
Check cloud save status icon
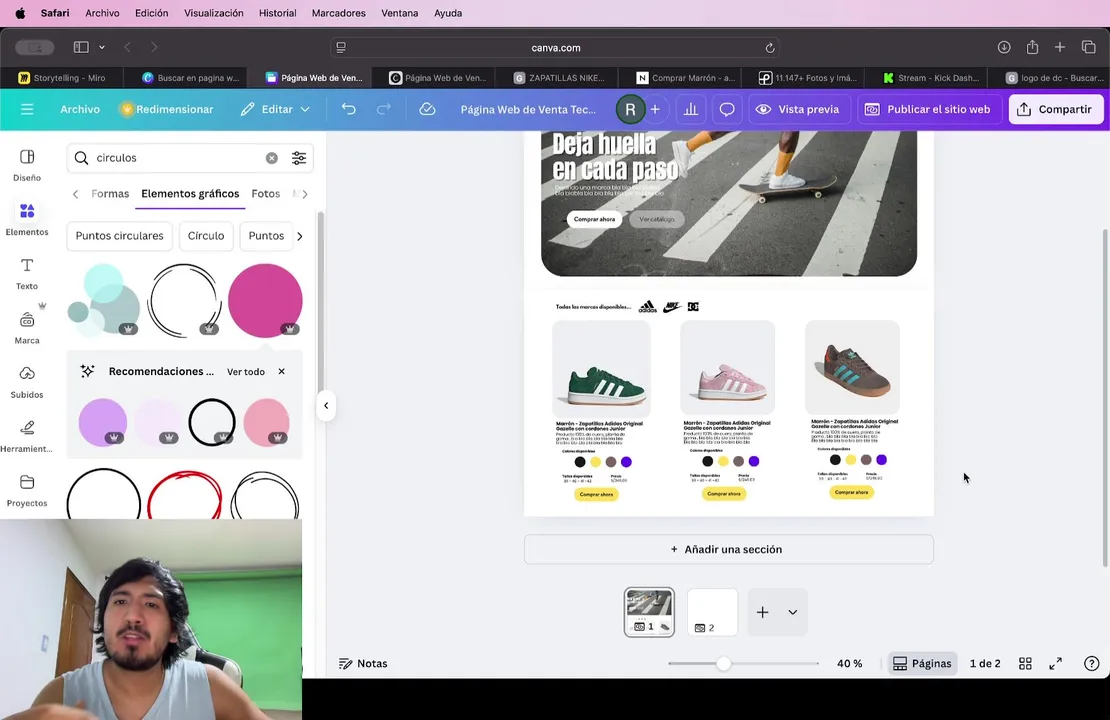tap(427, 109)
